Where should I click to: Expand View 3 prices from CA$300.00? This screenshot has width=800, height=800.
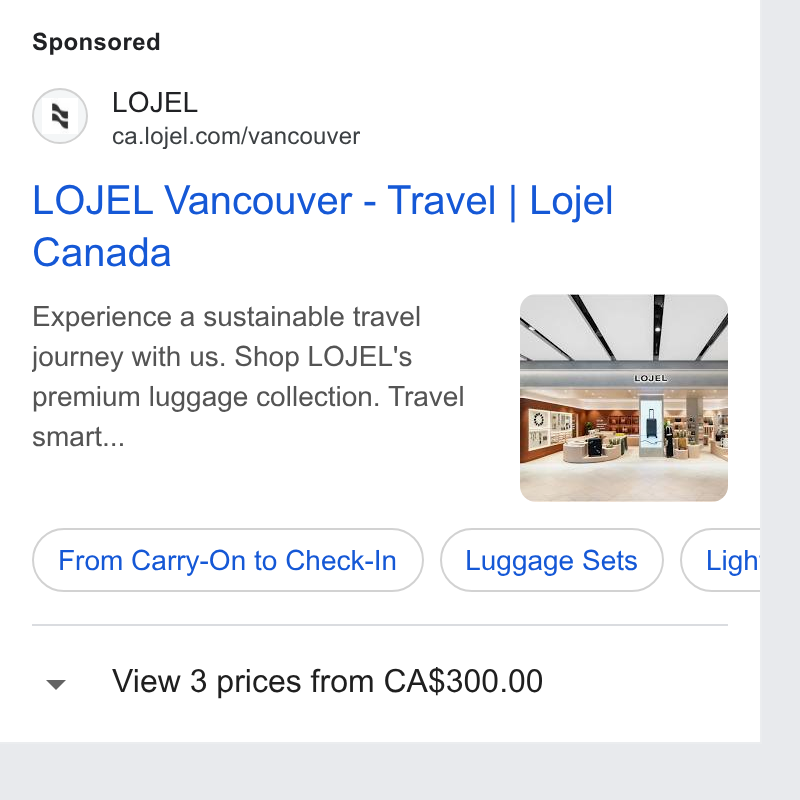pyautogui.click(x=327, y=681)
